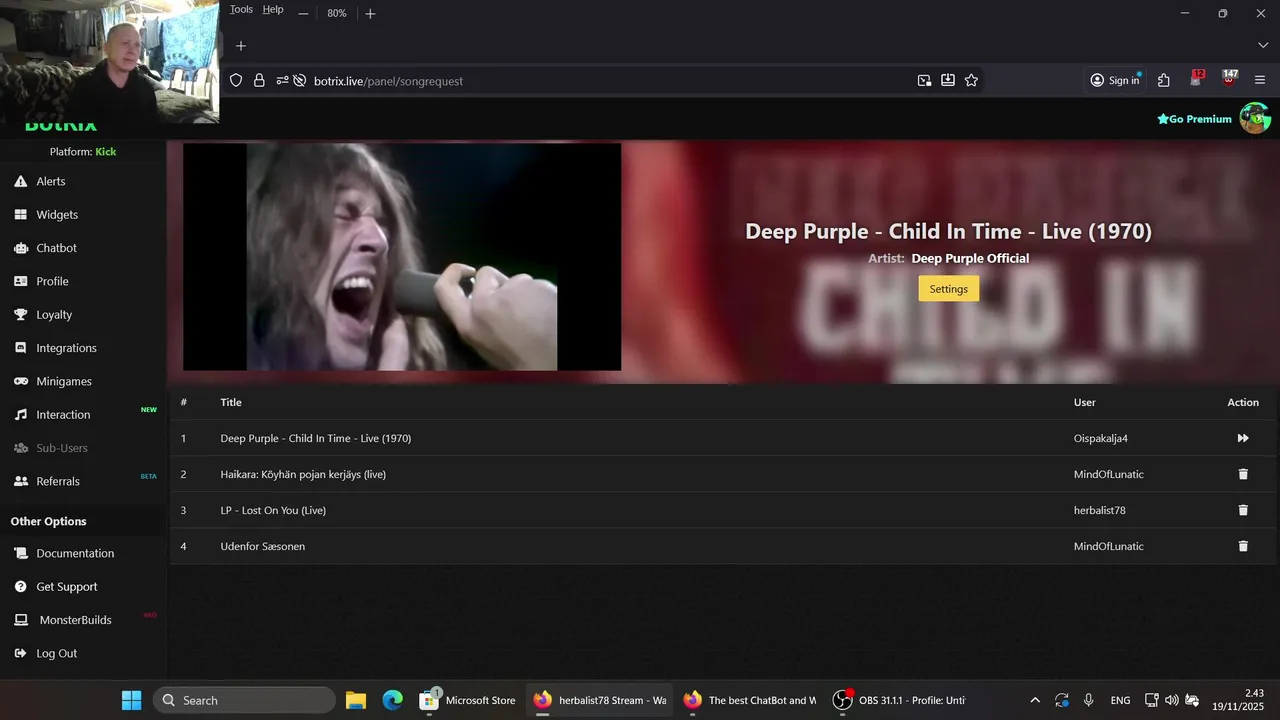Open the user avatar menu
Screen dimensions: 1280x720
[1254, 118]
